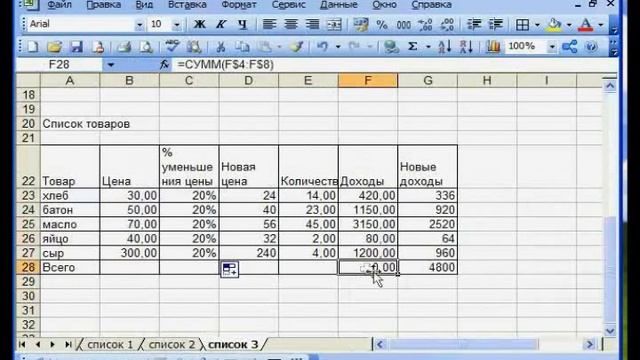
Task: Increase decimal places icon
Action: click(x=425, y=24)
